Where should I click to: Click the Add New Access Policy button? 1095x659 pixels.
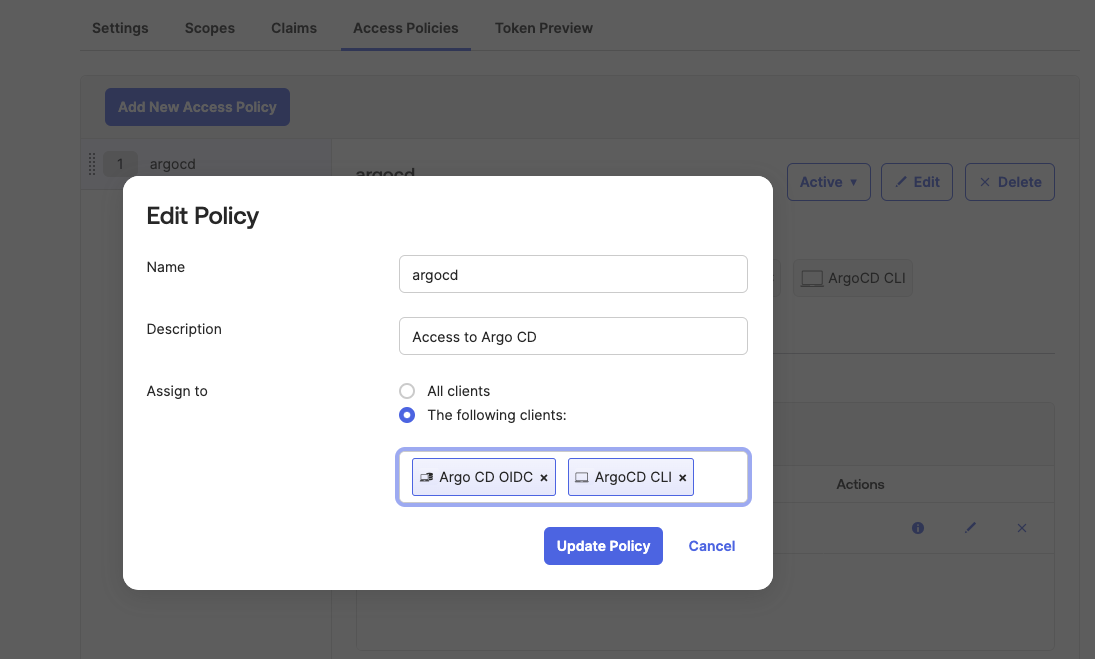[x=197, y=107]
